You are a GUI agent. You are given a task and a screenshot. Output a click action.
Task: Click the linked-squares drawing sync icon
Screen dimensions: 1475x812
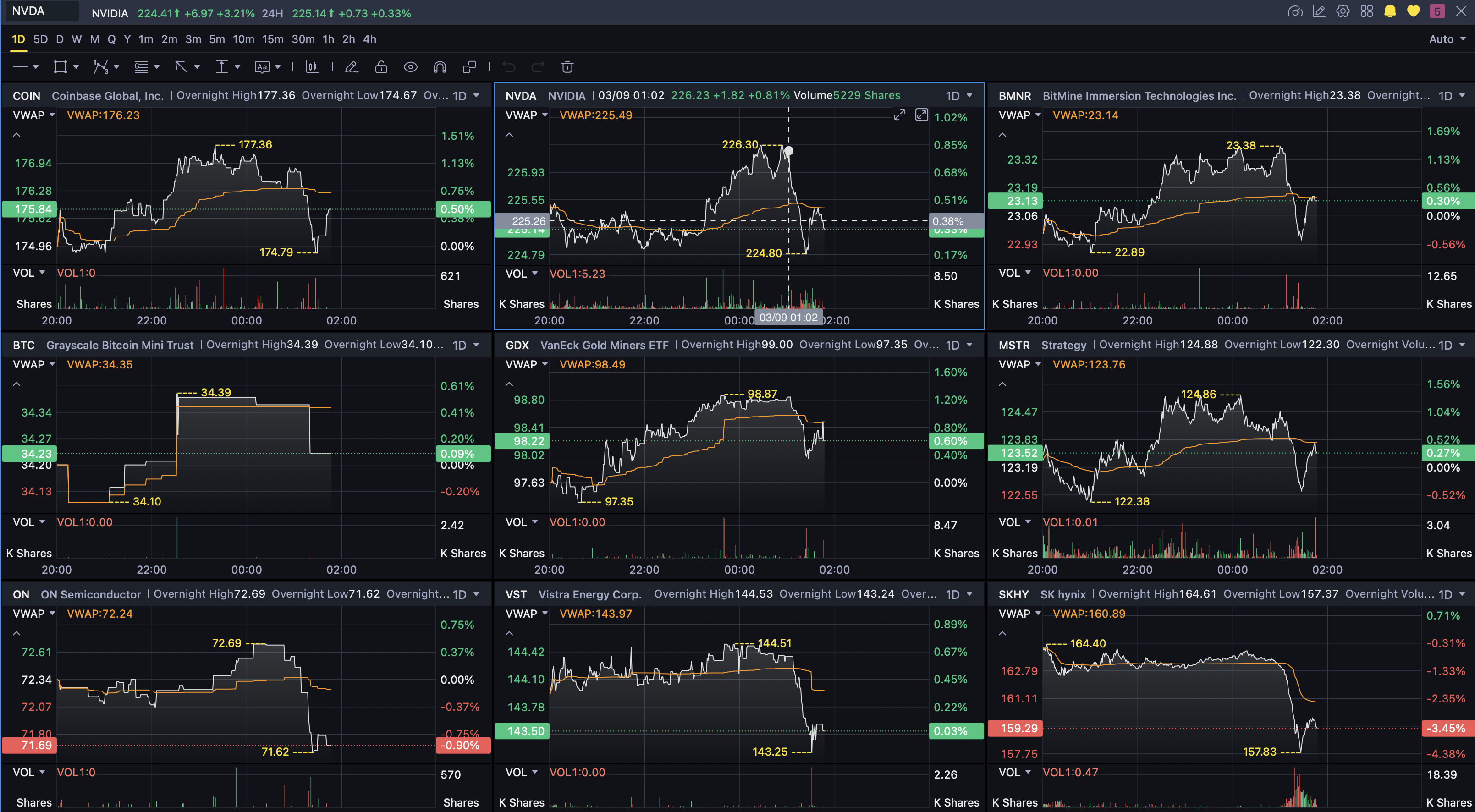tap(469, 67)
